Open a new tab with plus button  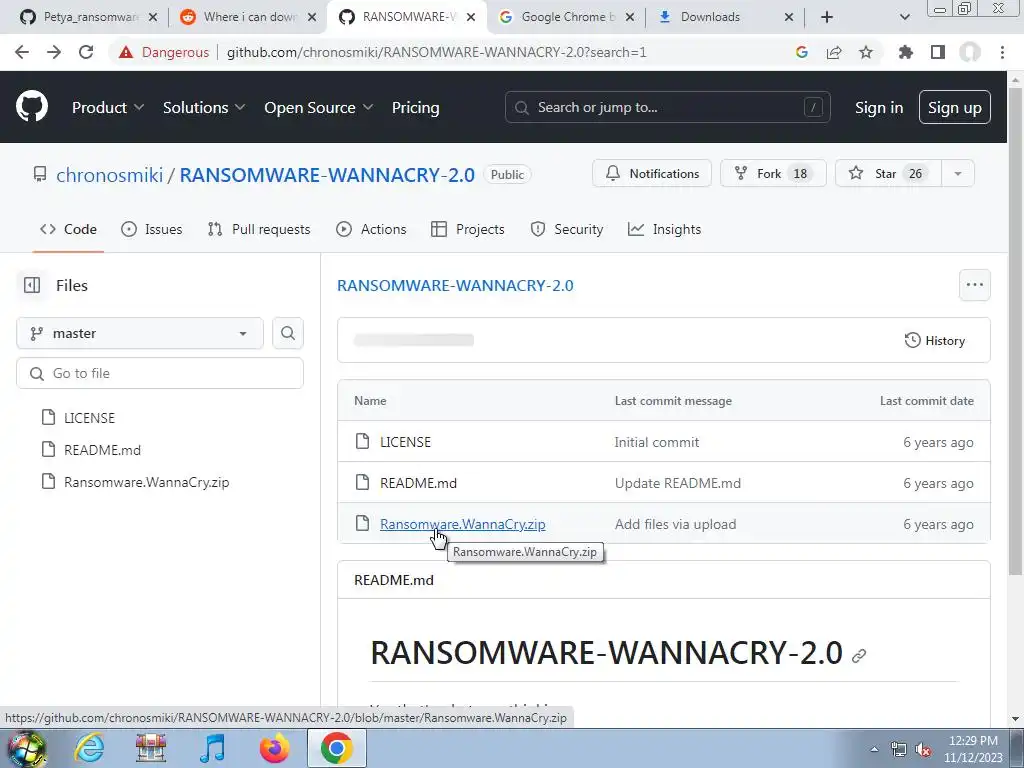pos(827,17)
